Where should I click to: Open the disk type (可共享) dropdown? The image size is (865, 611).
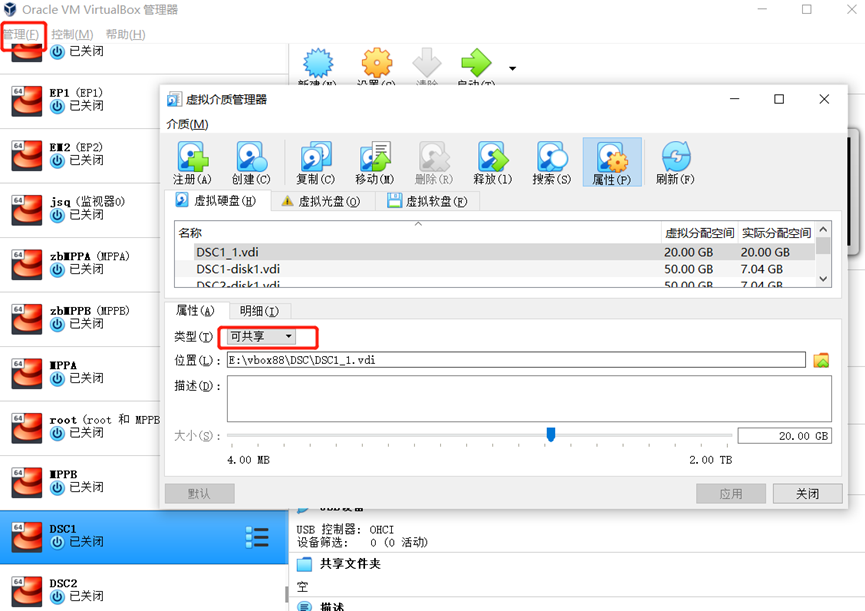pos(261,336)
